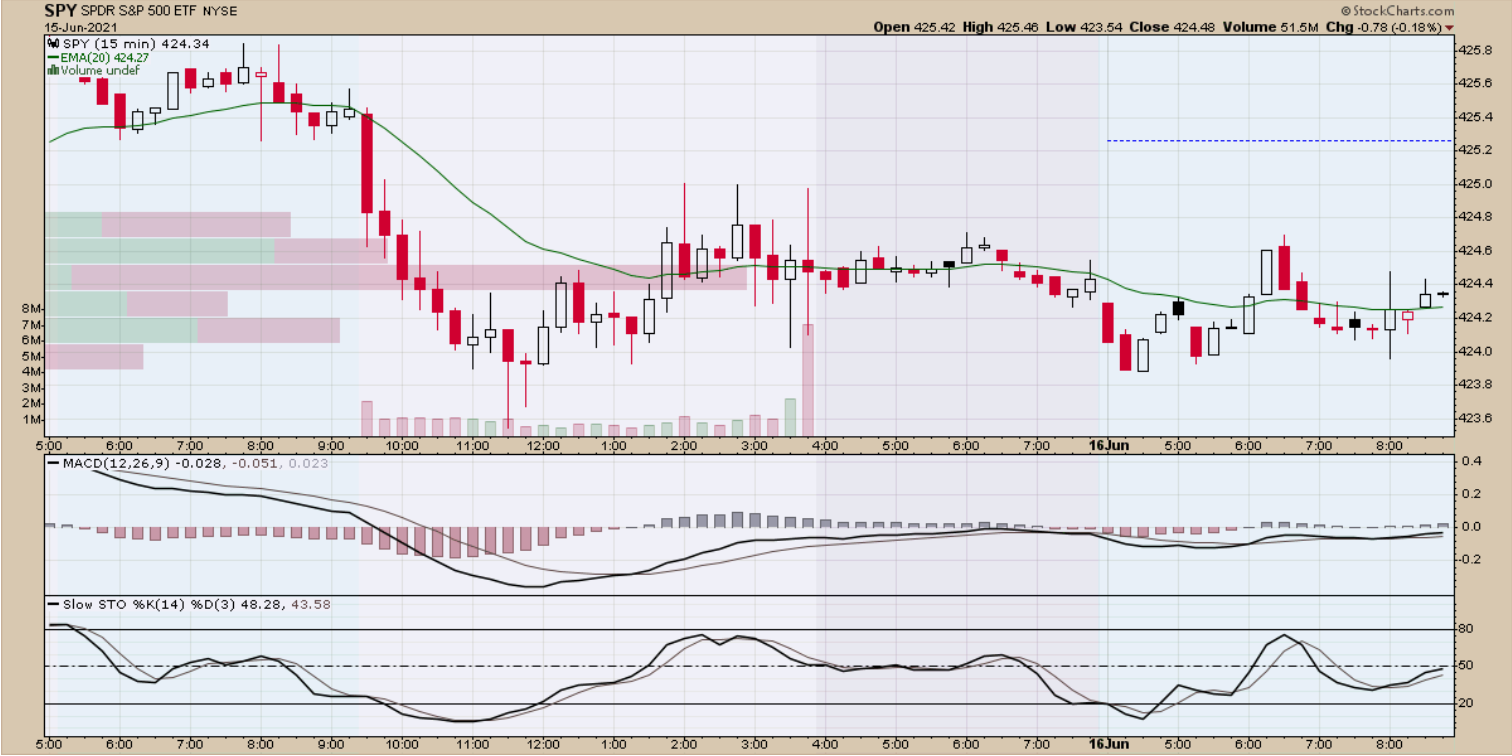Click the blue dotted horizontal price line

tap(1279, 141)
